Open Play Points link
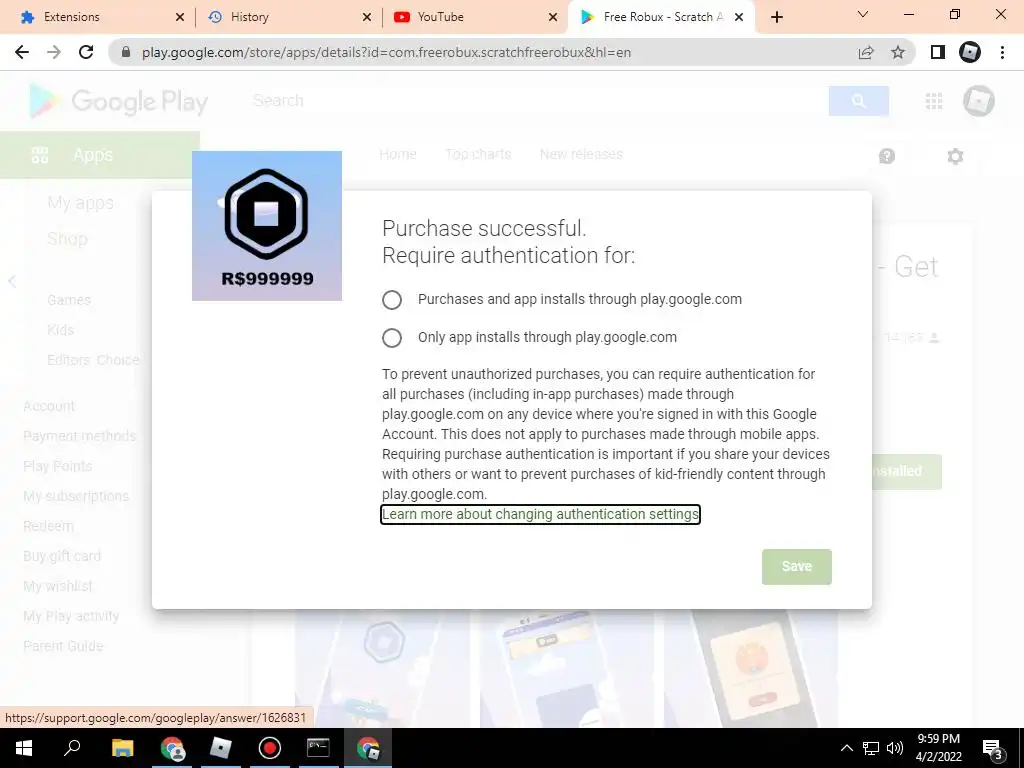 coord(57,466)
